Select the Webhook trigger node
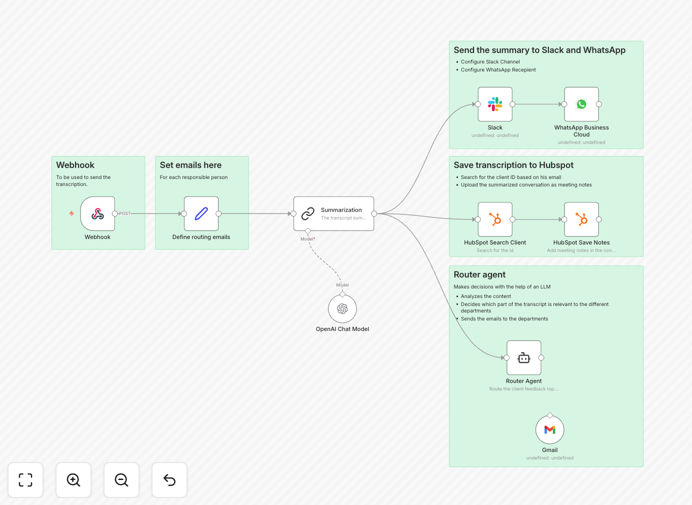692x505 pixels. tap(98, 214)
